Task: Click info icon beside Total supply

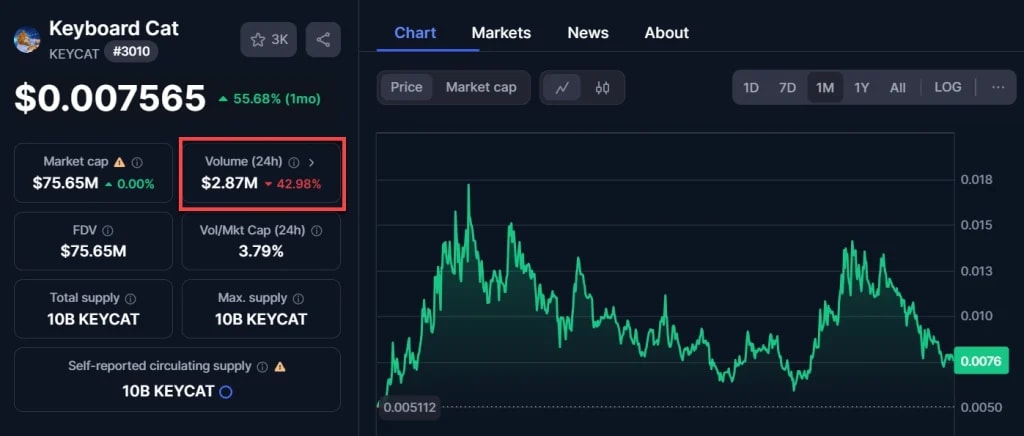Action: pyautogui.click(x=130, y=298)
